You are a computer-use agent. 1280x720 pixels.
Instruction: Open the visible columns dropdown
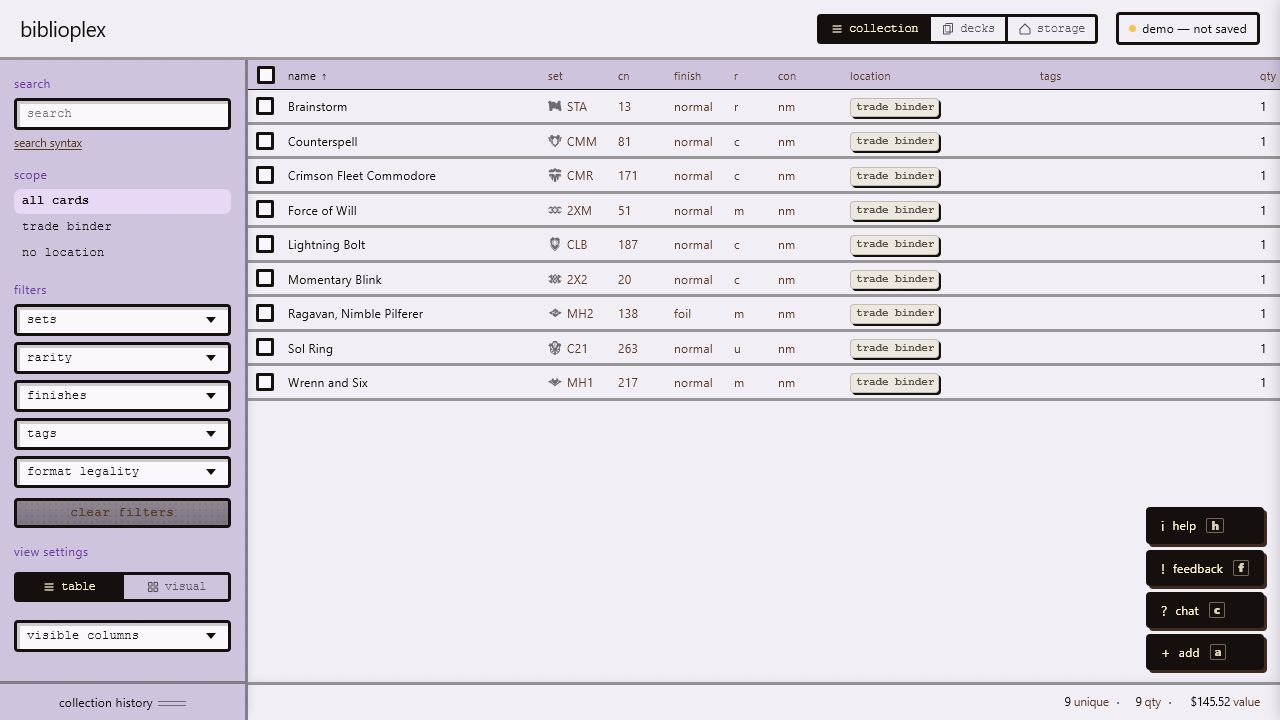122,636
